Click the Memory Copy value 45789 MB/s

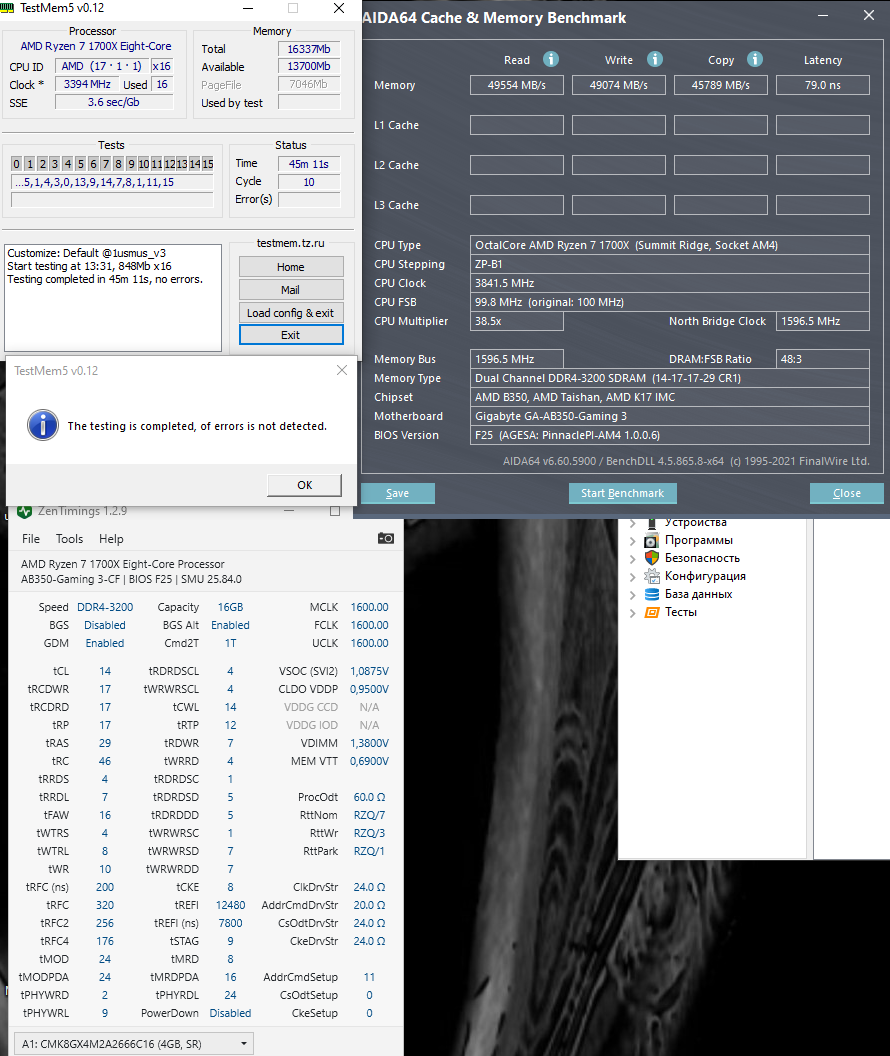(720, 85)
